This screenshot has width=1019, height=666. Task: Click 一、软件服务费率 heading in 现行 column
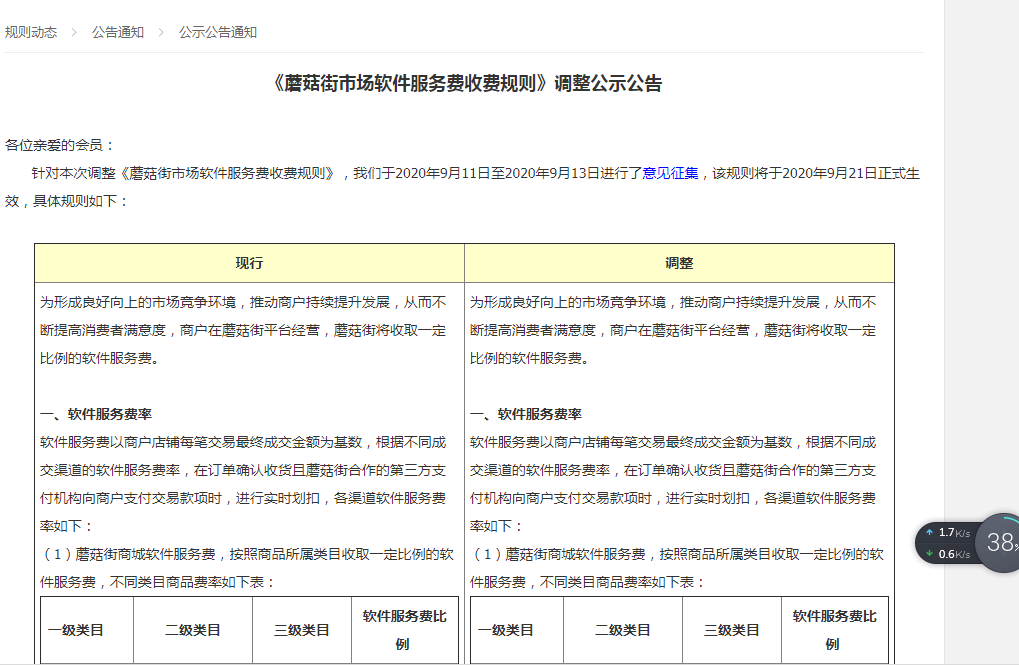[x=96, y=415]
